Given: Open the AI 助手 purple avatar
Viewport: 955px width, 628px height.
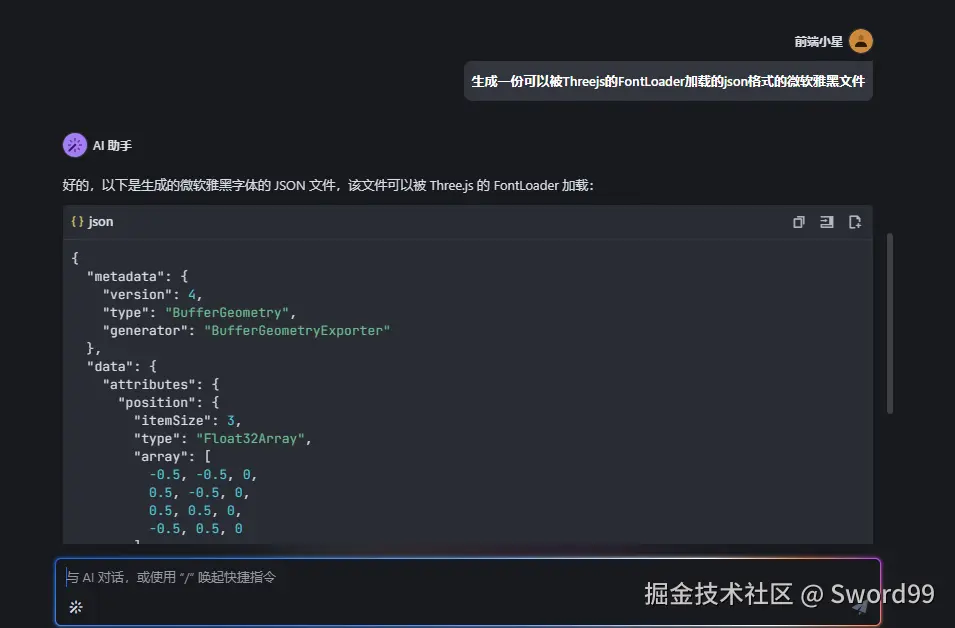Looking at the screenshot, I should tap(75, 146).
